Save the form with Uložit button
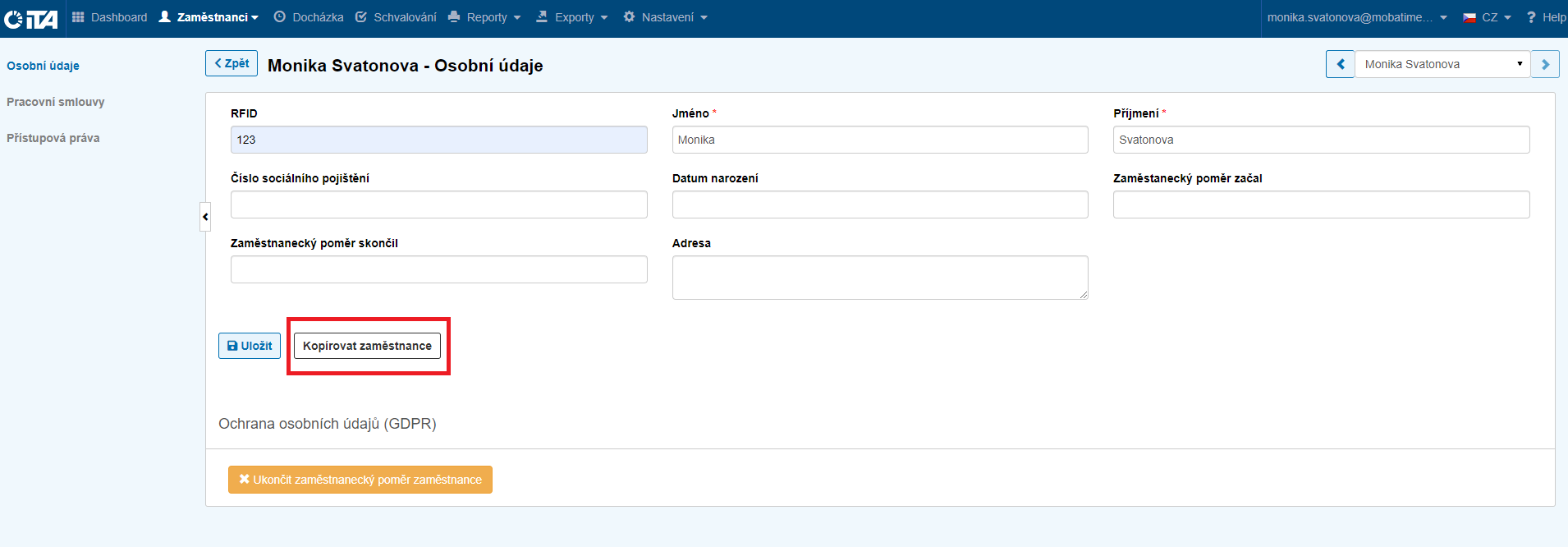 [x=250, y=346]
